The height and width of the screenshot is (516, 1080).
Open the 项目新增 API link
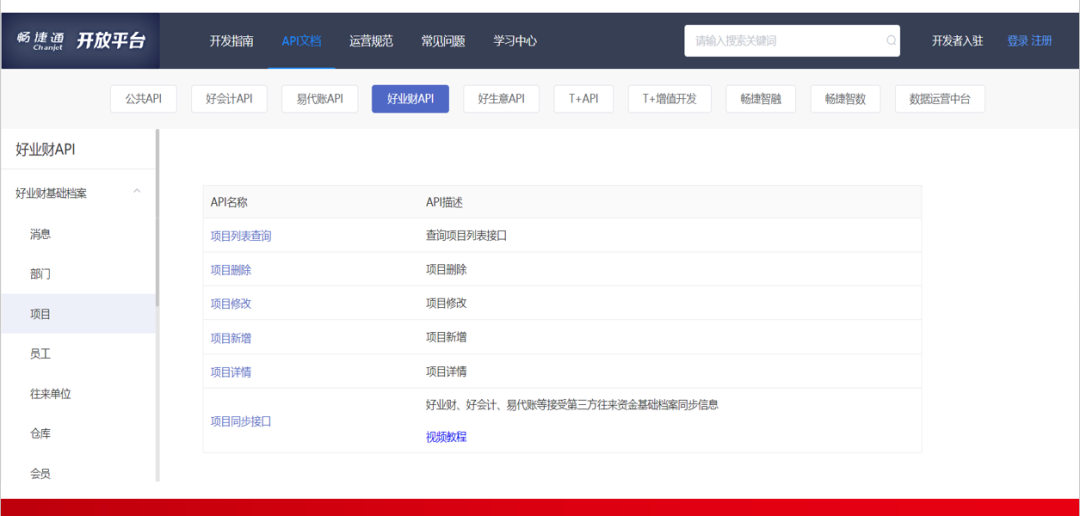pos(231,338)
